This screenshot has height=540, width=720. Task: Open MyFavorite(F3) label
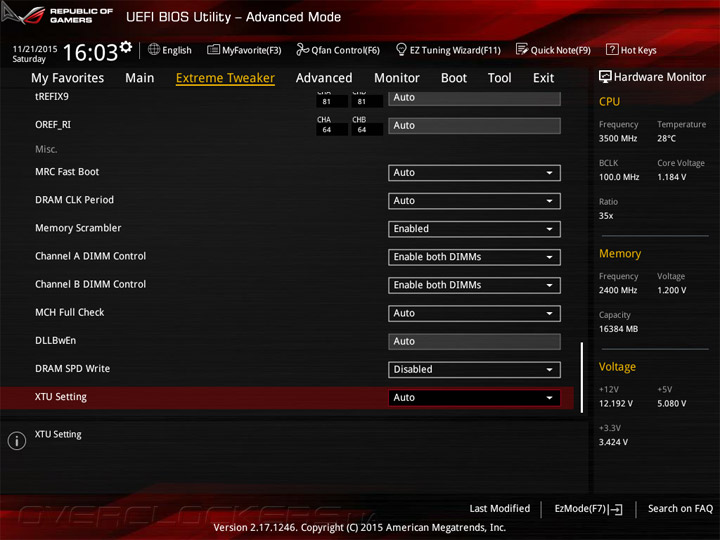[252, 50]
